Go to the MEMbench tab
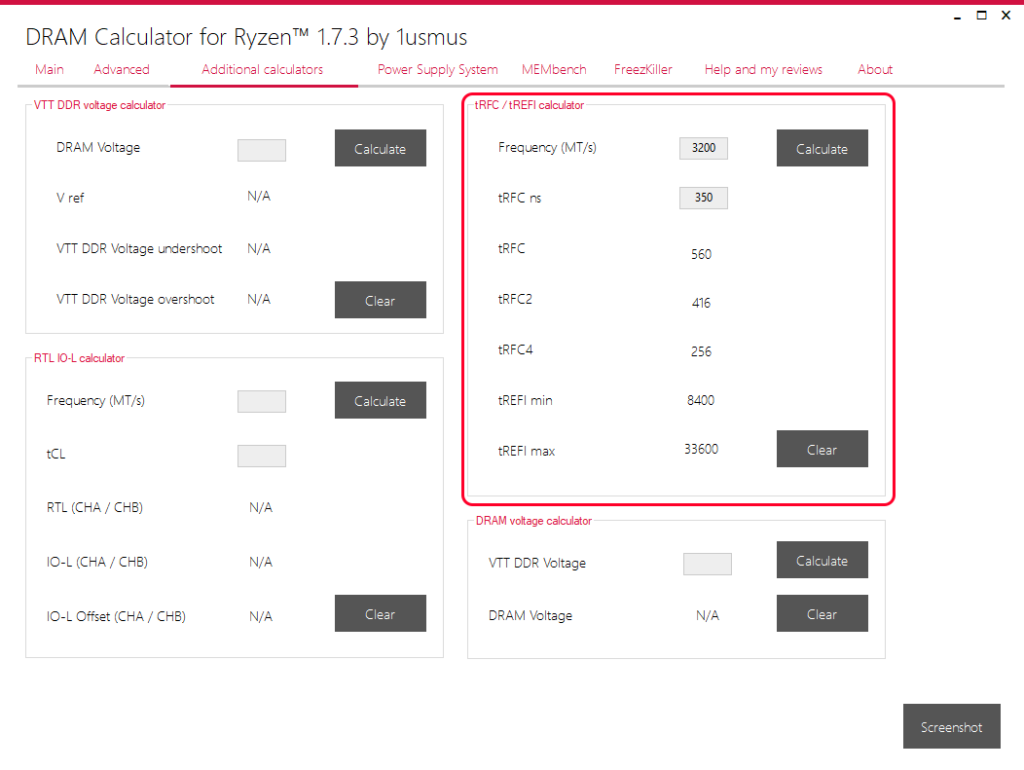 (x=554, y=69)
